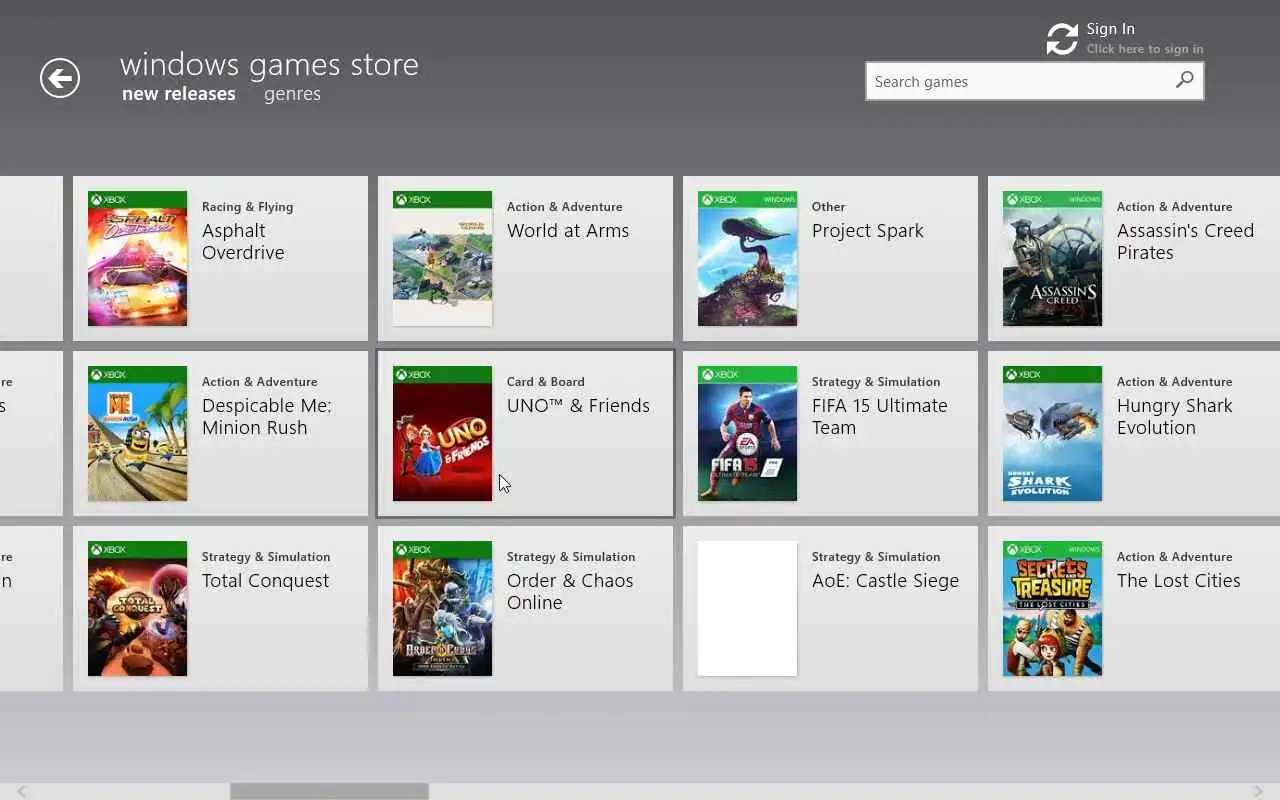Select the Assassin's Creed Pirates title

click(1185, 241)
